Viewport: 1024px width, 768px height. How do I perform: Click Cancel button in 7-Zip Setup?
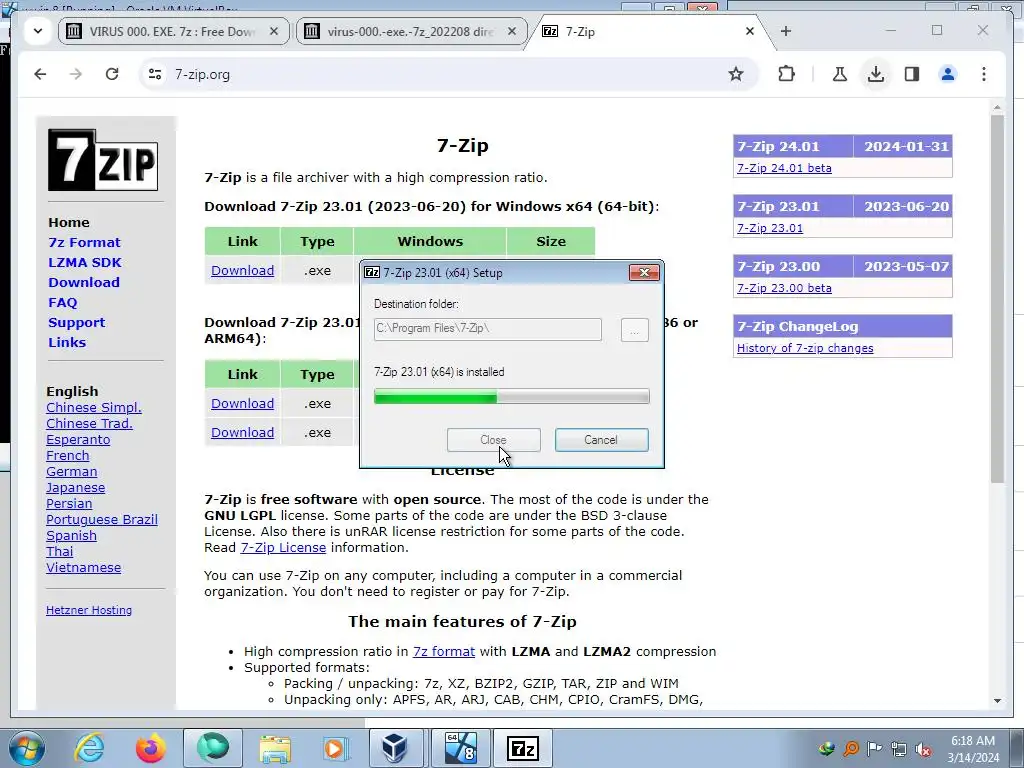pos(601,440)
